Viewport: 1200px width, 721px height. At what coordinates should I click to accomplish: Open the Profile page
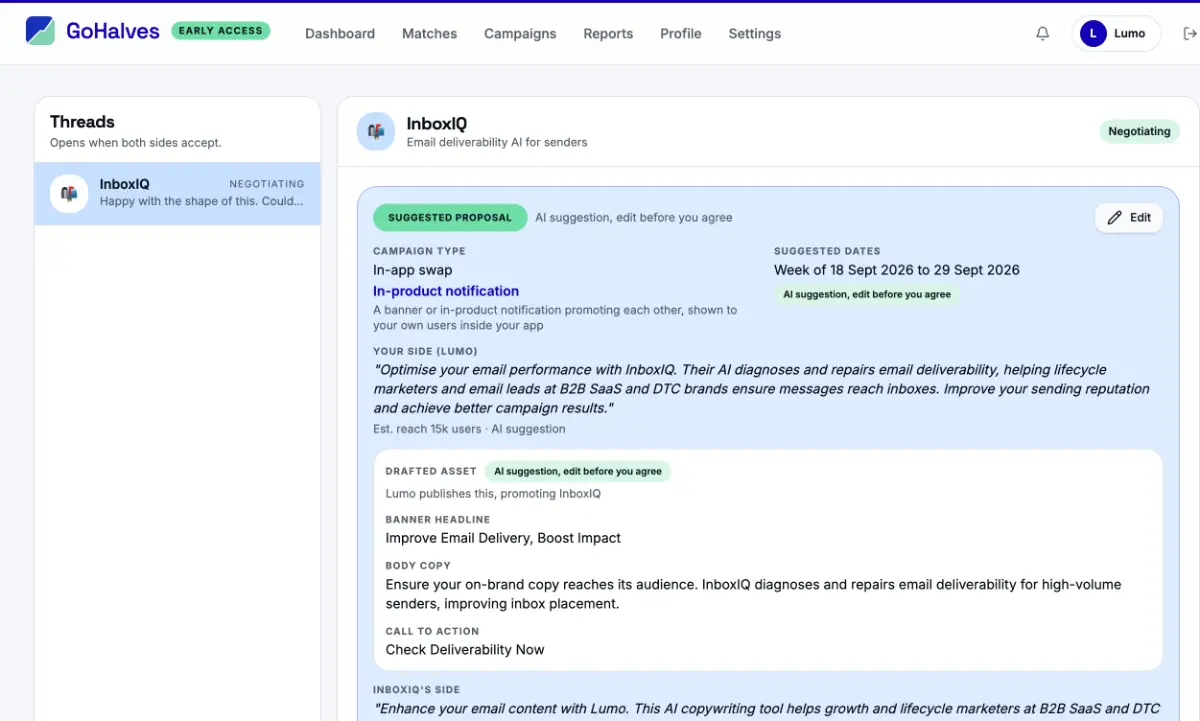pos(680,33)
